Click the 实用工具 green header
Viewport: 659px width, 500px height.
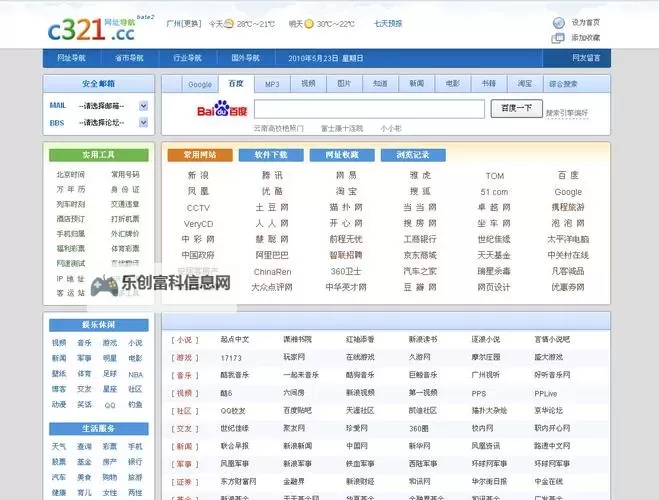pos(99,155)
